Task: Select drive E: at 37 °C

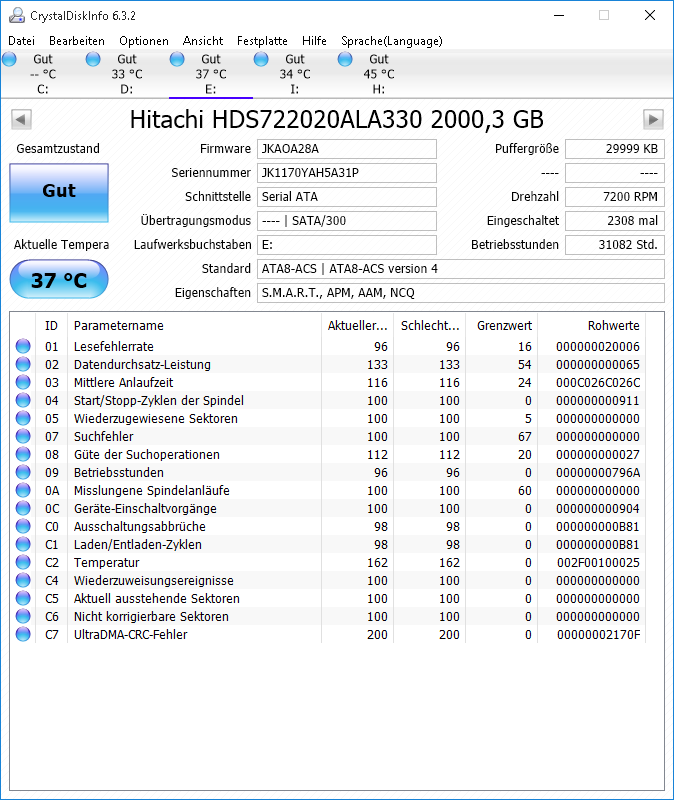Action: (211, 74)
